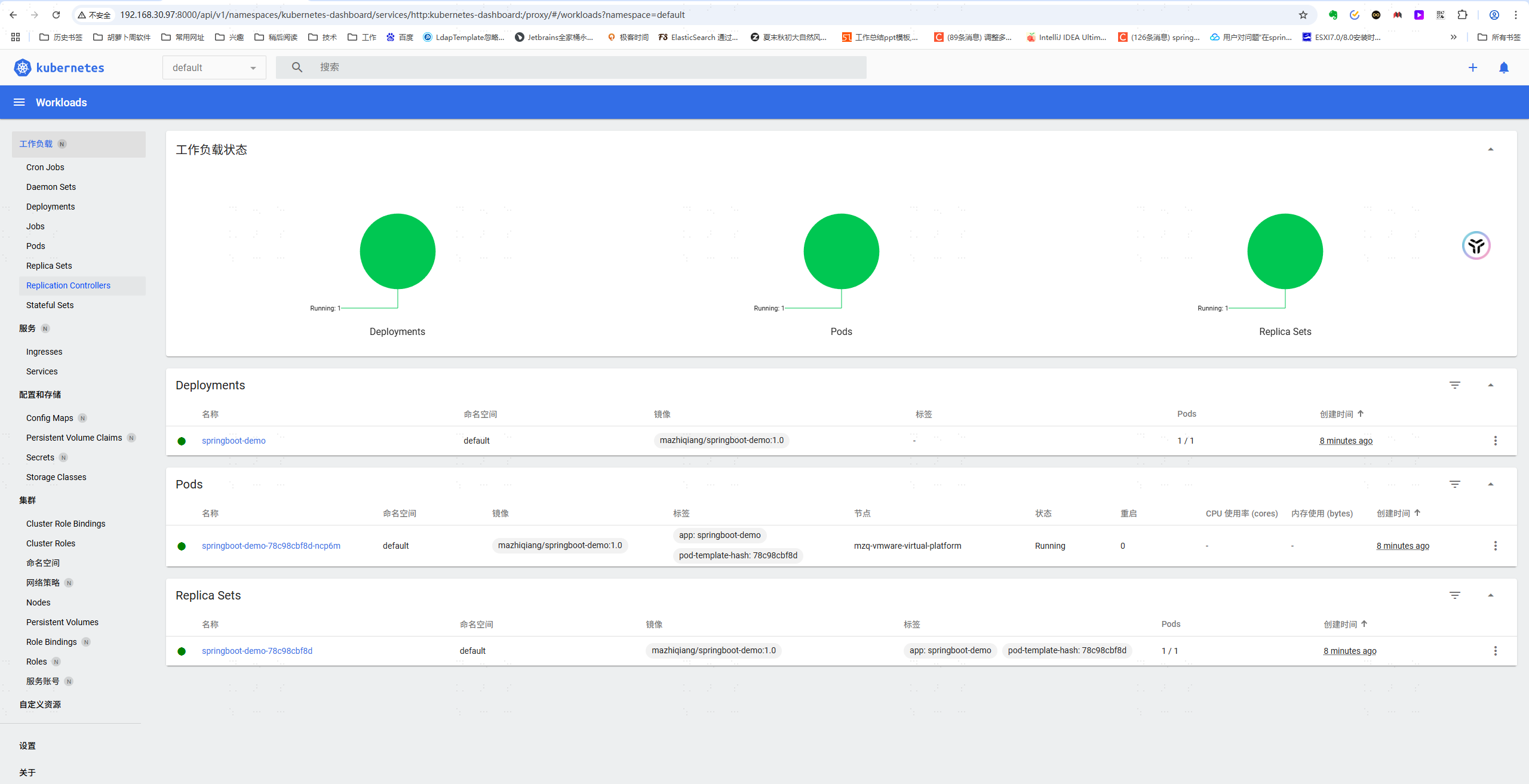Focus the 搜索 search field
This screenshot has height=784, width=1529.
585,67
